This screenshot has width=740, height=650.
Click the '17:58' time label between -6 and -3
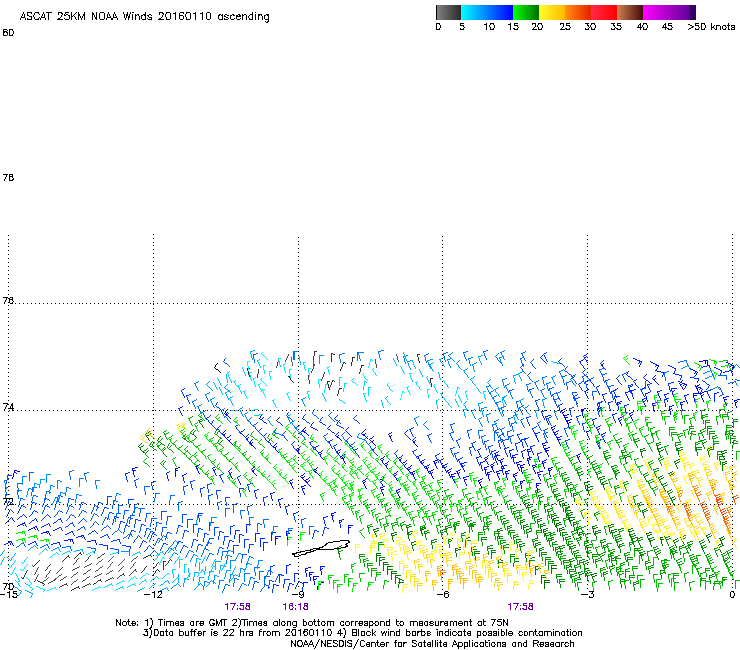[521, 607]
